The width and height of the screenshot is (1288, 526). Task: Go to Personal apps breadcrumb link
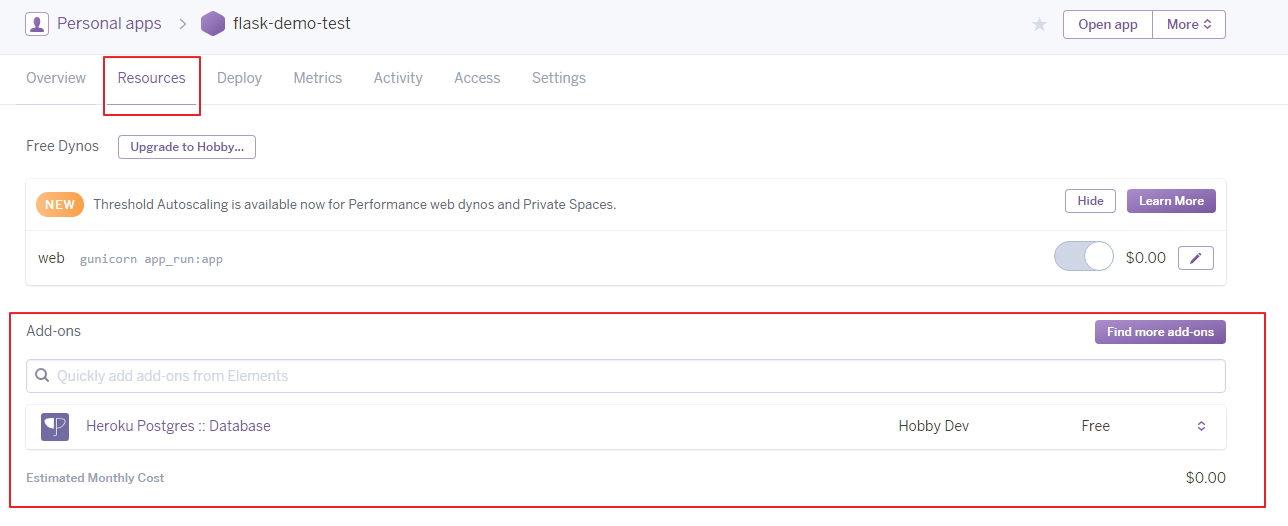109,23
